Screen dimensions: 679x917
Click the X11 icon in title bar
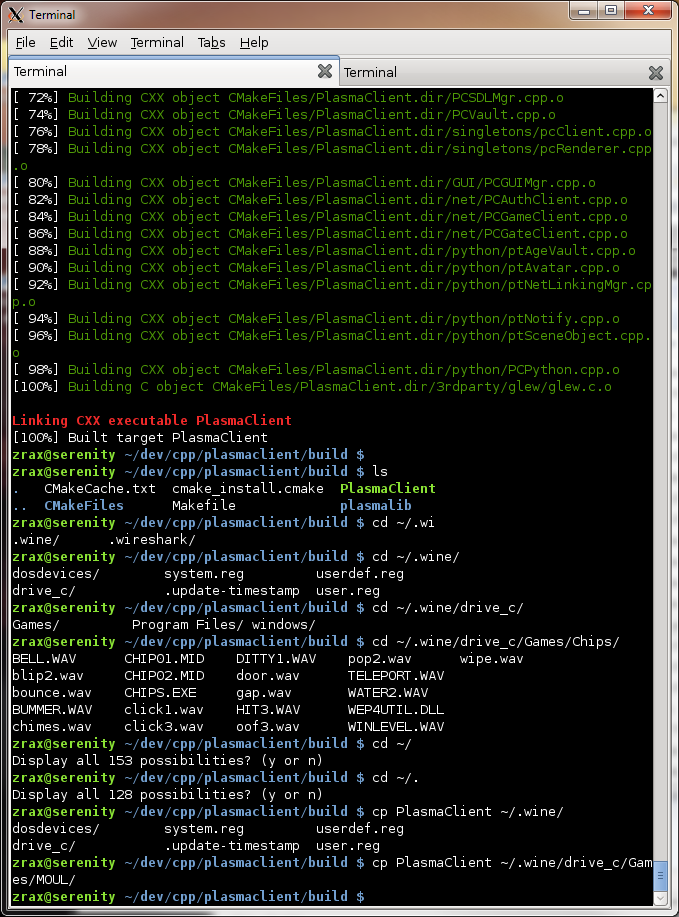(16, 15)
